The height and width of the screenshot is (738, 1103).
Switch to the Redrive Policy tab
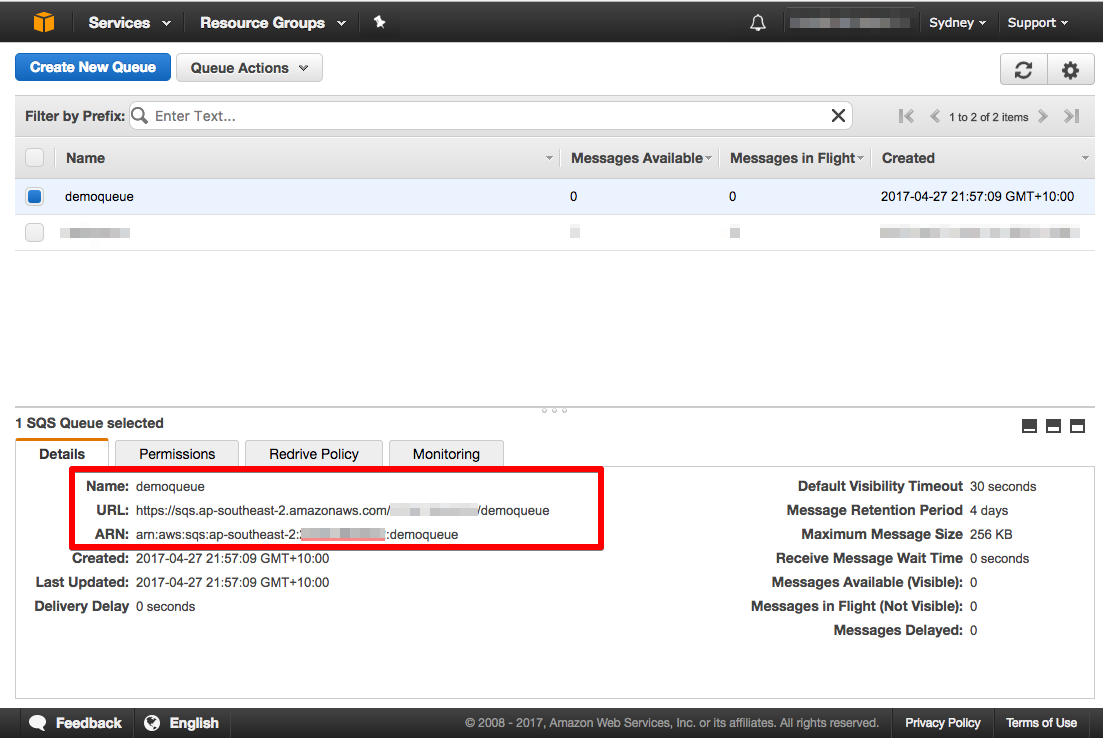pyautogui.click(x=314, y=454)
